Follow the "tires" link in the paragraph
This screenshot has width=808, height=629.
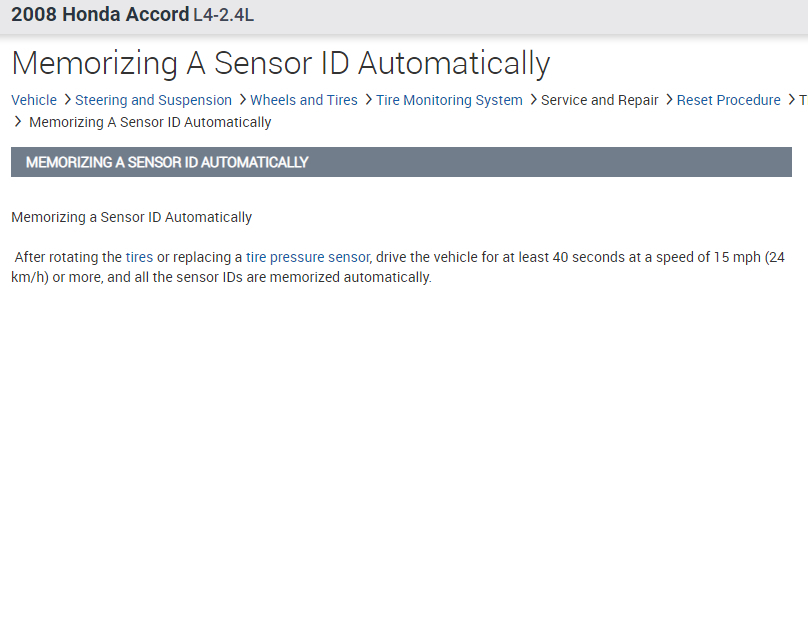point(139,257)
